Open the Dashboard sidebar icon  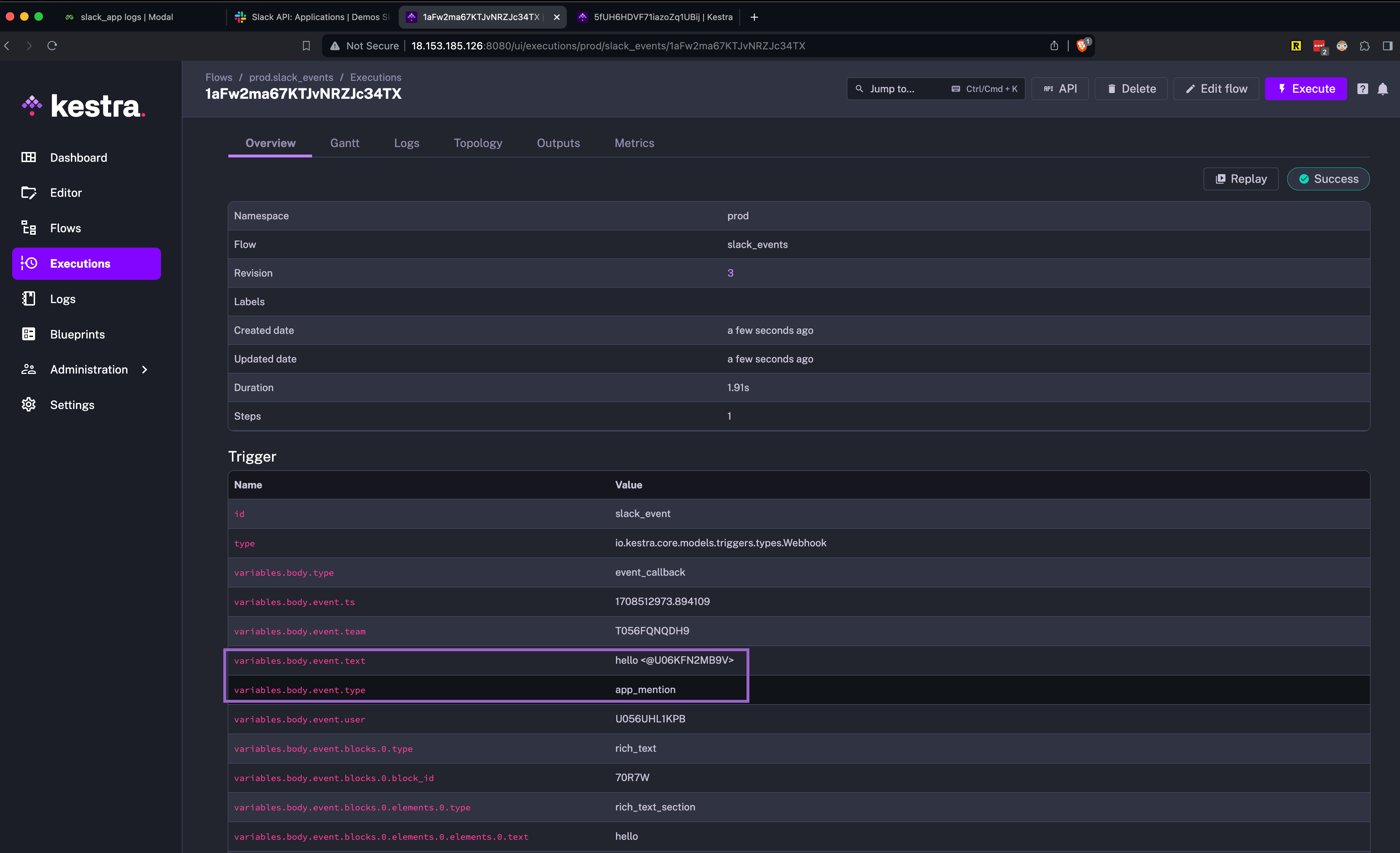coord(28,157)
